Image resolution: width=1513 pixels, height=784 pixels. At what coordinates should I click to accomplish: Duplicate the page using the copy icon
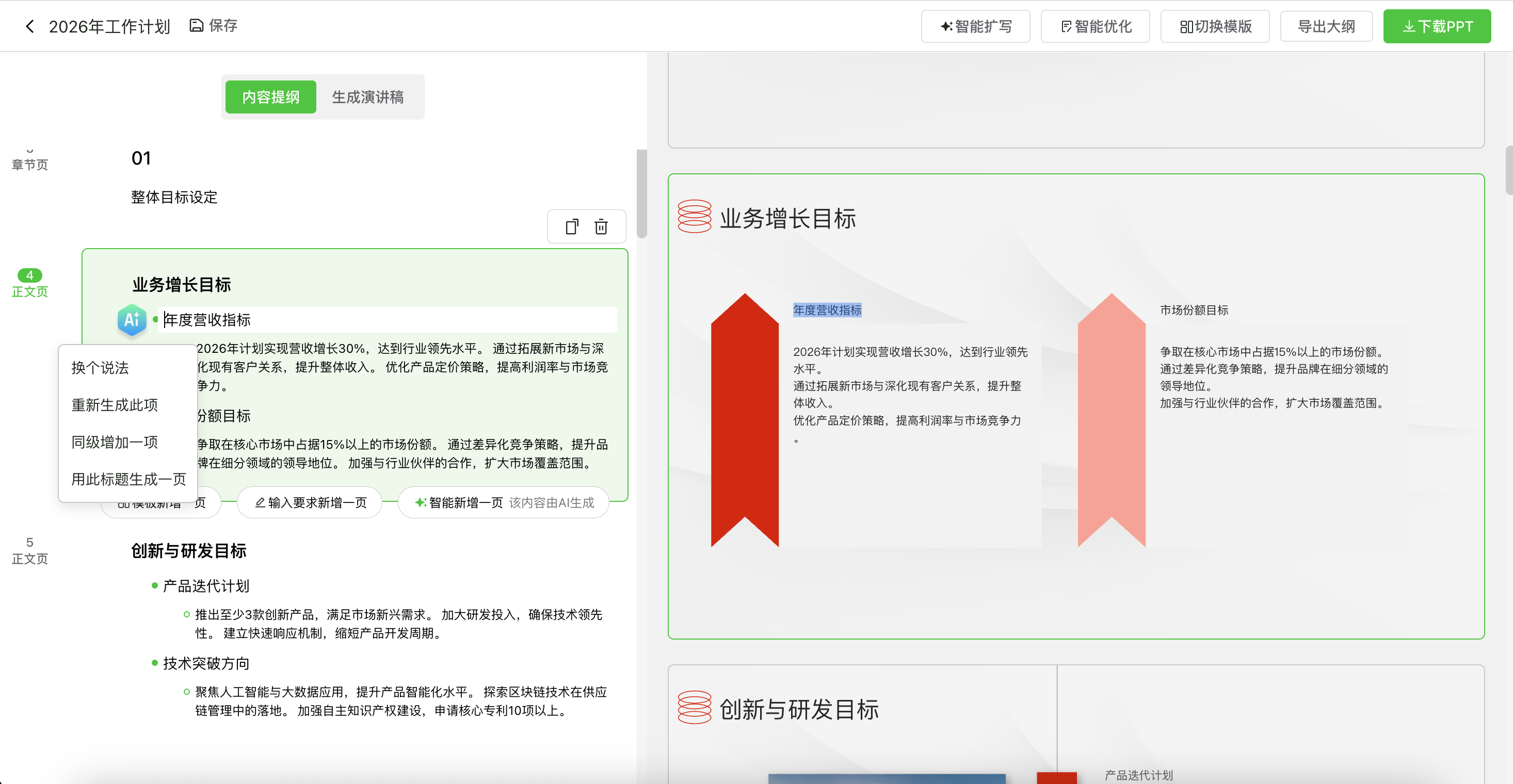tap(572, 226)
